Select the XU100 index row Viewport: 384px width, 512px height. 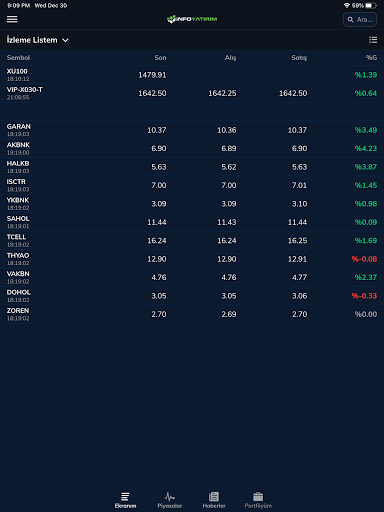pos(192,75)
